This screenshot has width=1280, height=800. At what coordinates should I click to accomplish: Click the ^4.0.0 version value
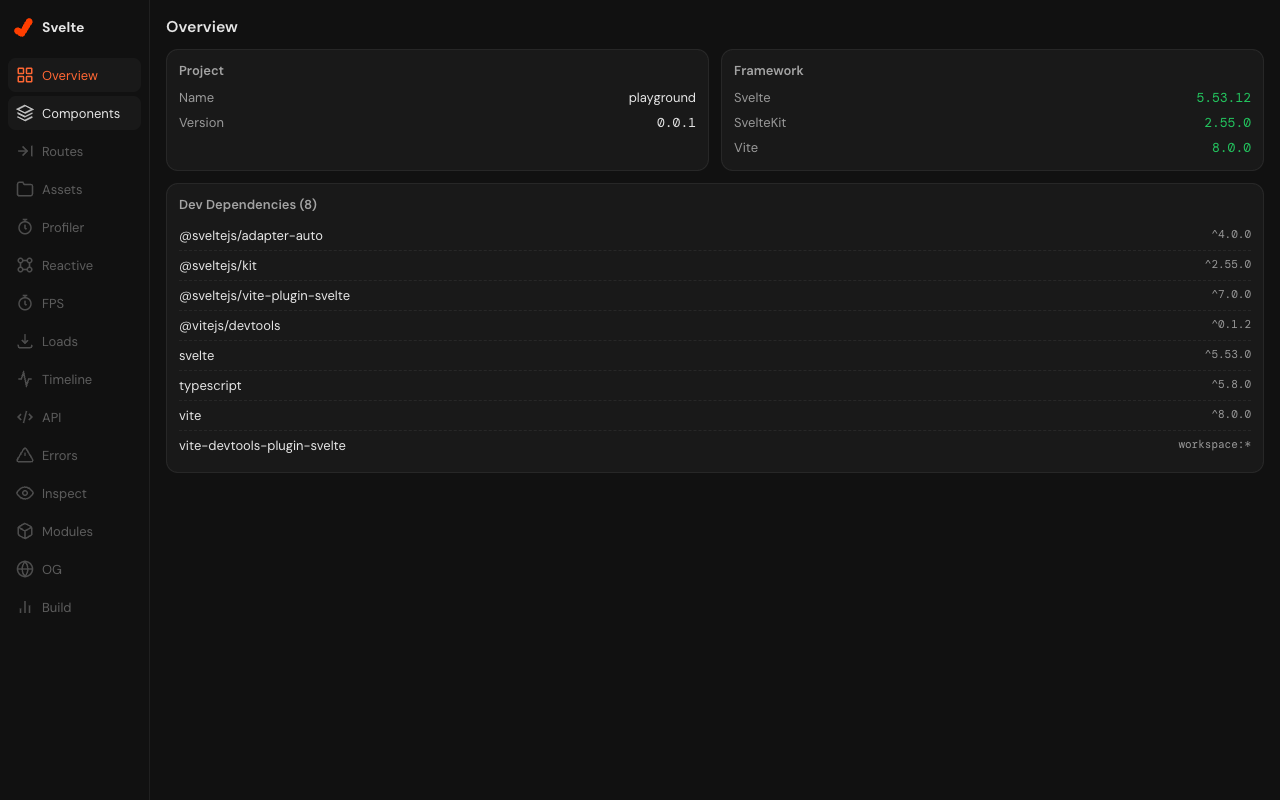pos(1231,235)
